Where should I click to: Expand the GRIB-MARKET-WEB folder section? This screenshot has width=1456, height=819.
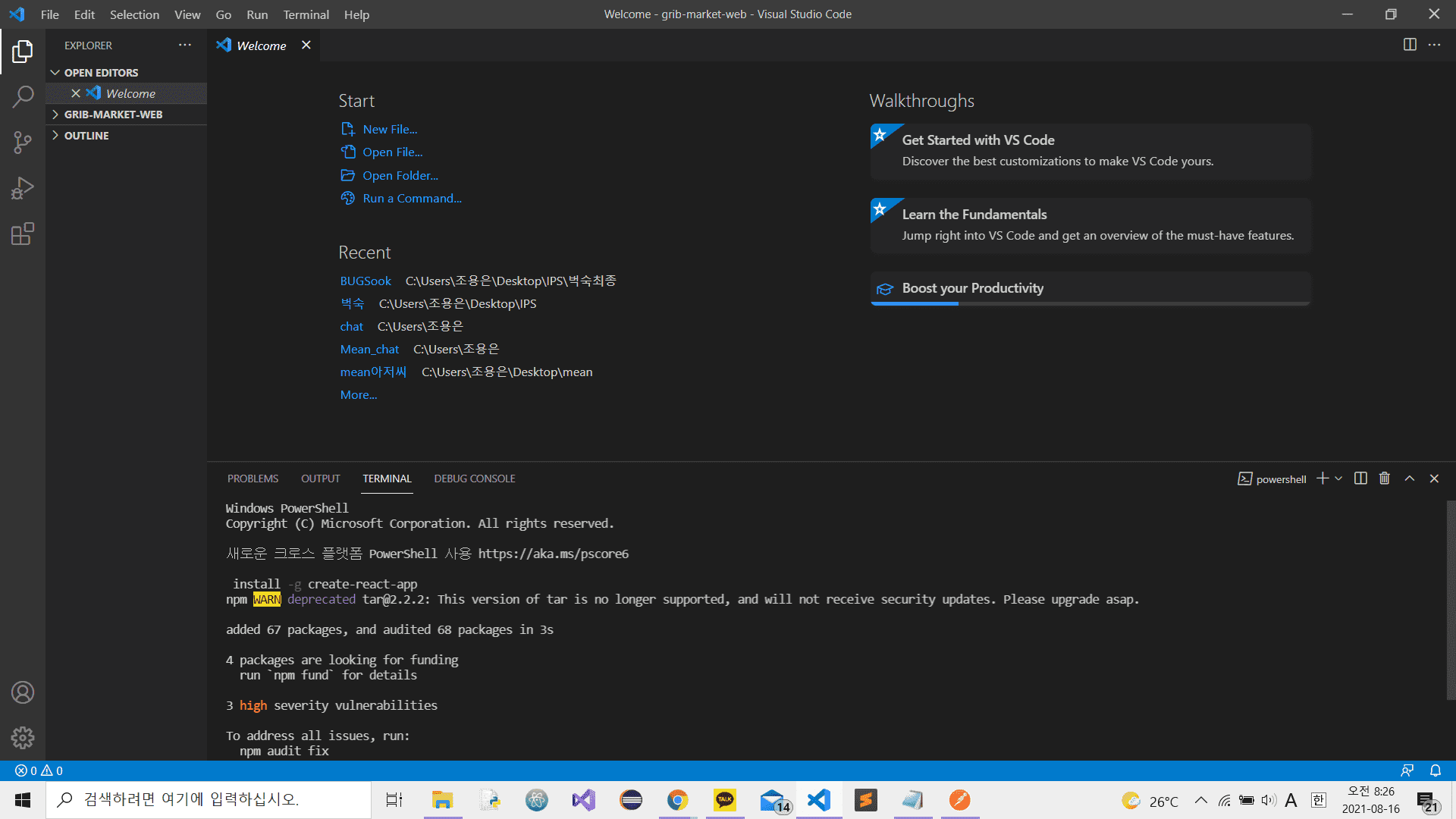click(x=113, y=115)
